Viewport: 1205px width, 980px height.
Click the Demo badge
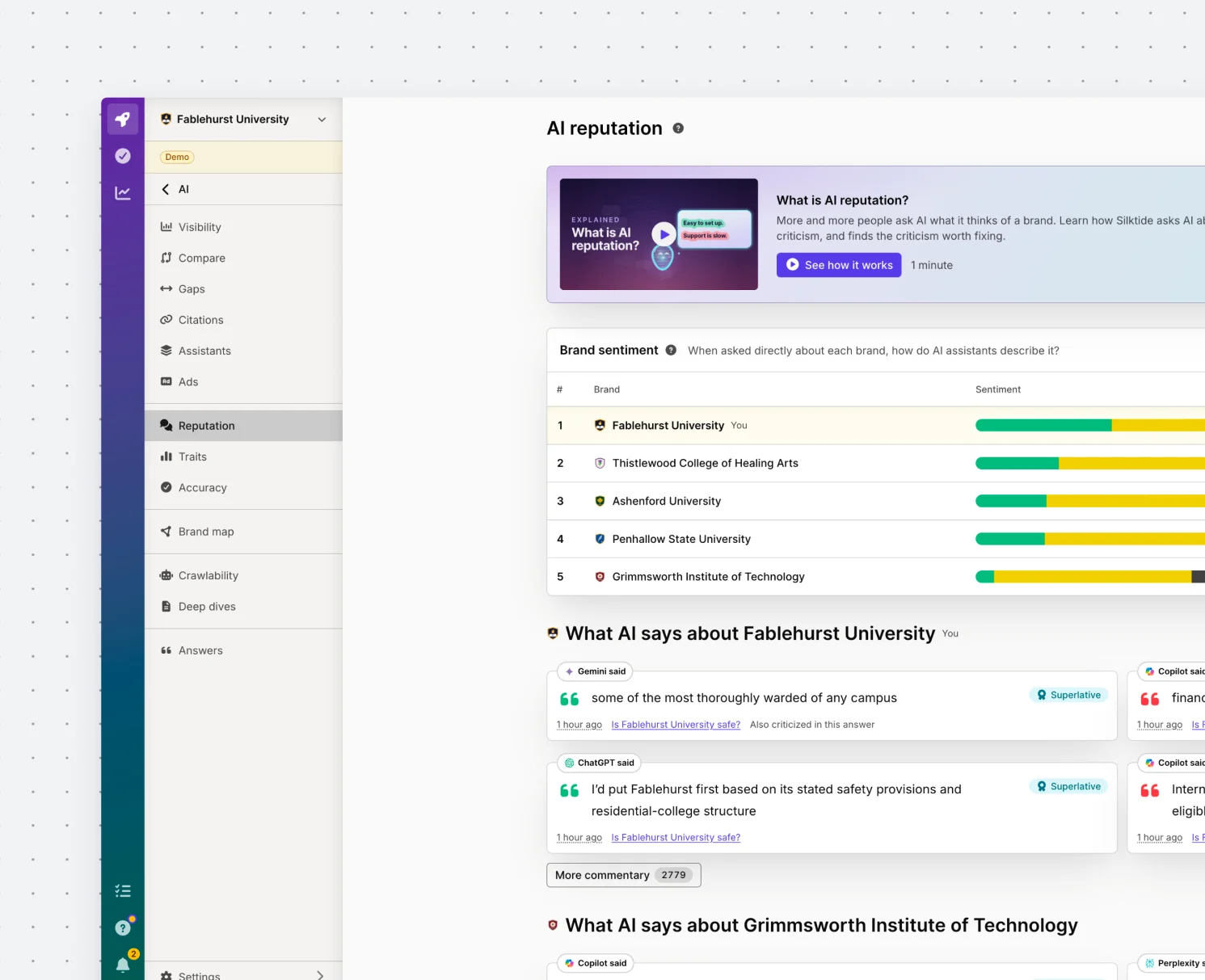177,158
